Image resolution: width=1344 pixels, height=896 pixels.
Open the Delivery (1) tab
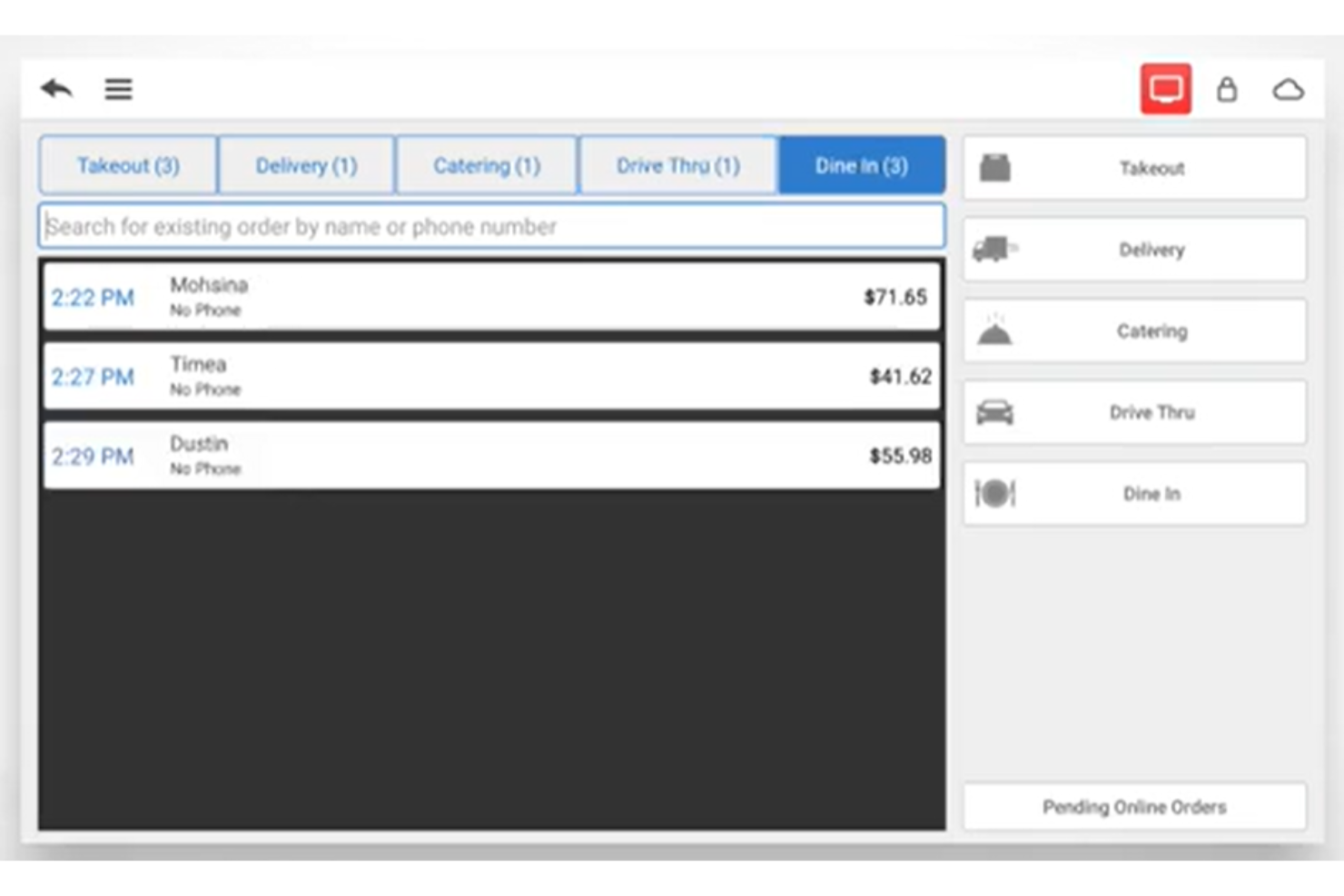(x=306, y=165)
